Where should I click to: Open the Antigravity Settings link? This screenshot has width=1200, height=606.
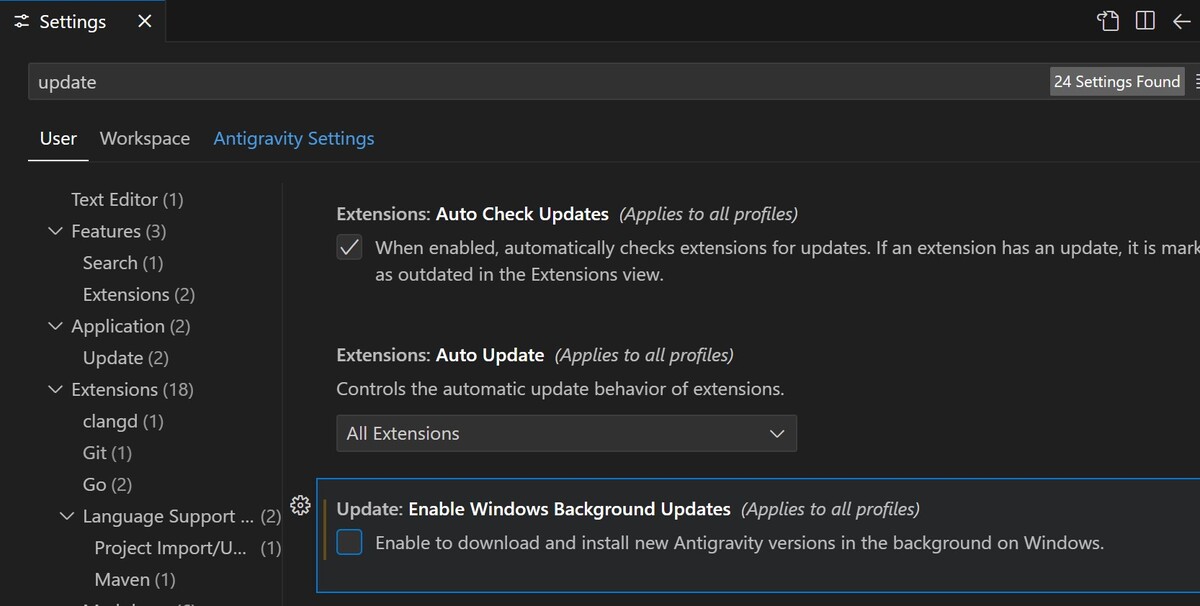(x=294, y=139)
